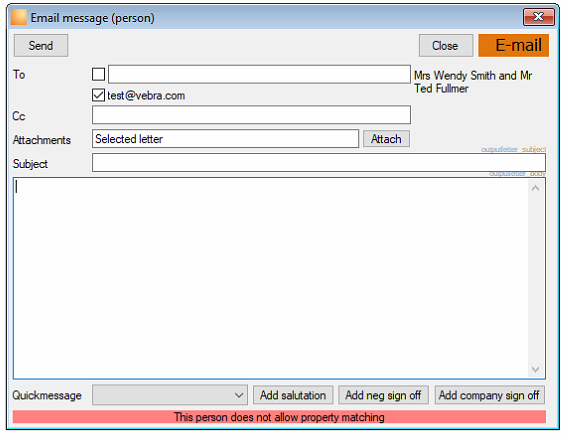The height and width of the screenshot is (437, 565).
Task: Click the test@vebra.com email label
Action: tap(146, 95)
